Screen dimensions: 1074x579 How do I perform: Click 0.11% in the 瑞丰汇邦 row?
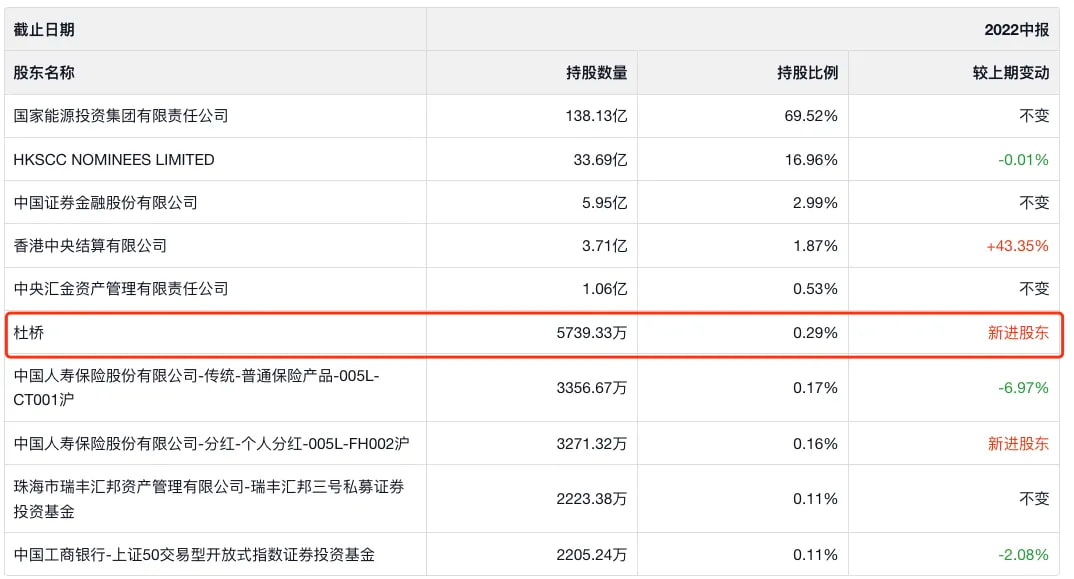coord(815,499)
